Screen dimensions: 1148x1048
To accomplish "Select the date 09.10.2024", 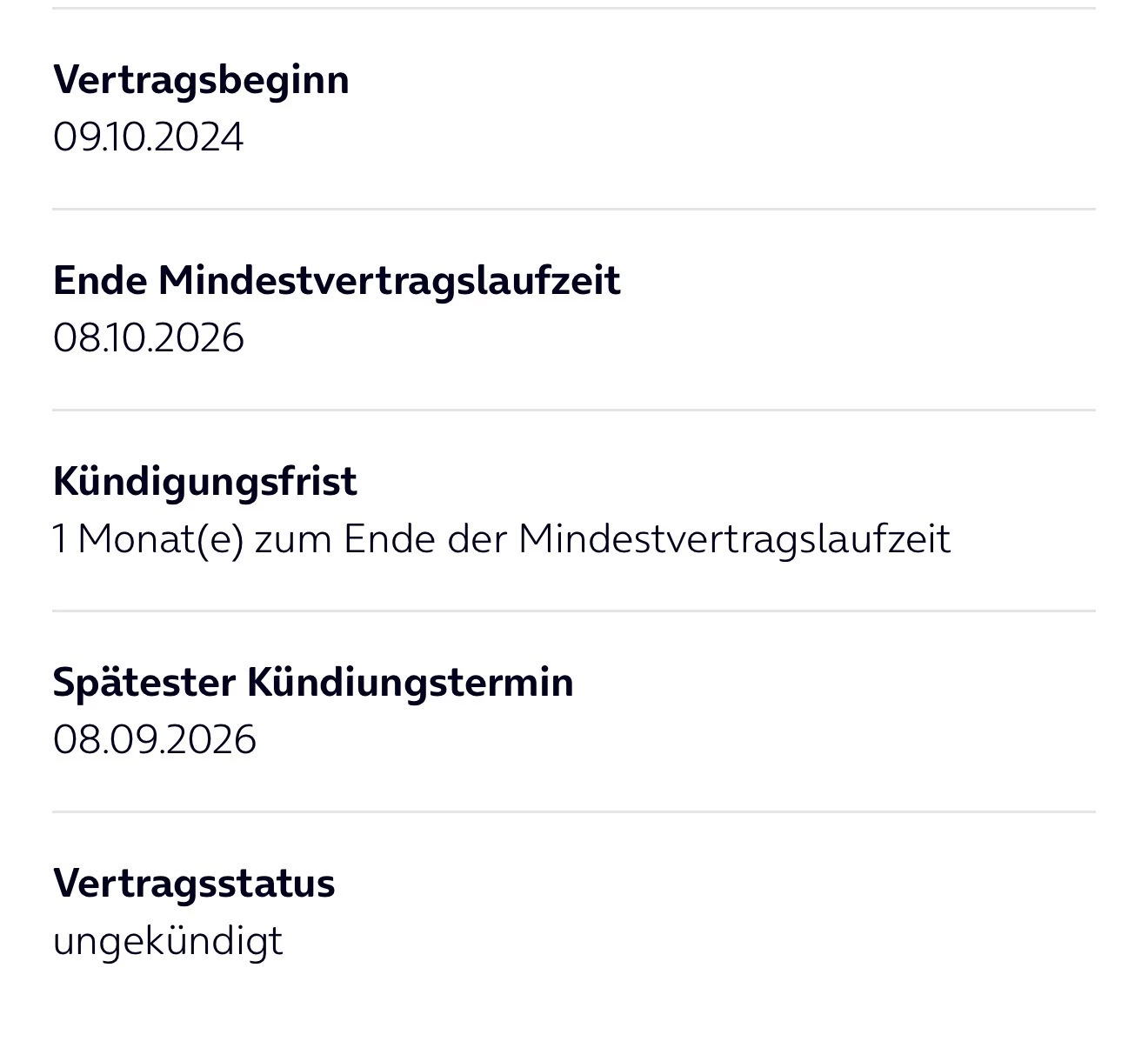I will click(148, 137).
